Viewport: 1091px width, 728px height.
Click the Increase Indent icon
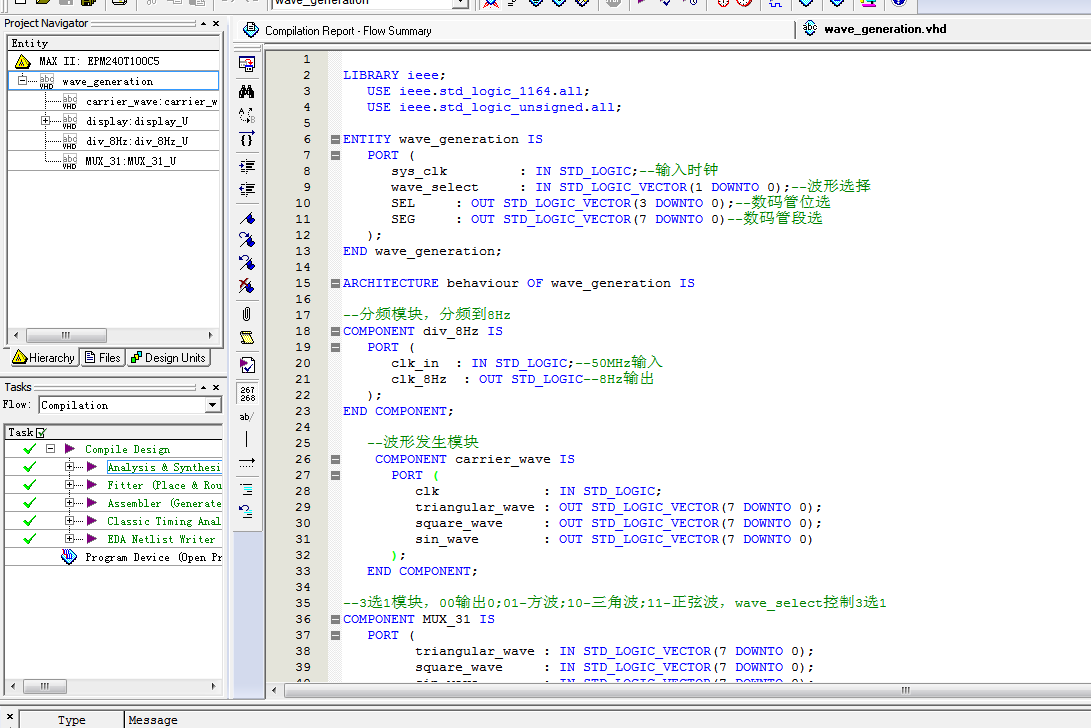(247, 166)
